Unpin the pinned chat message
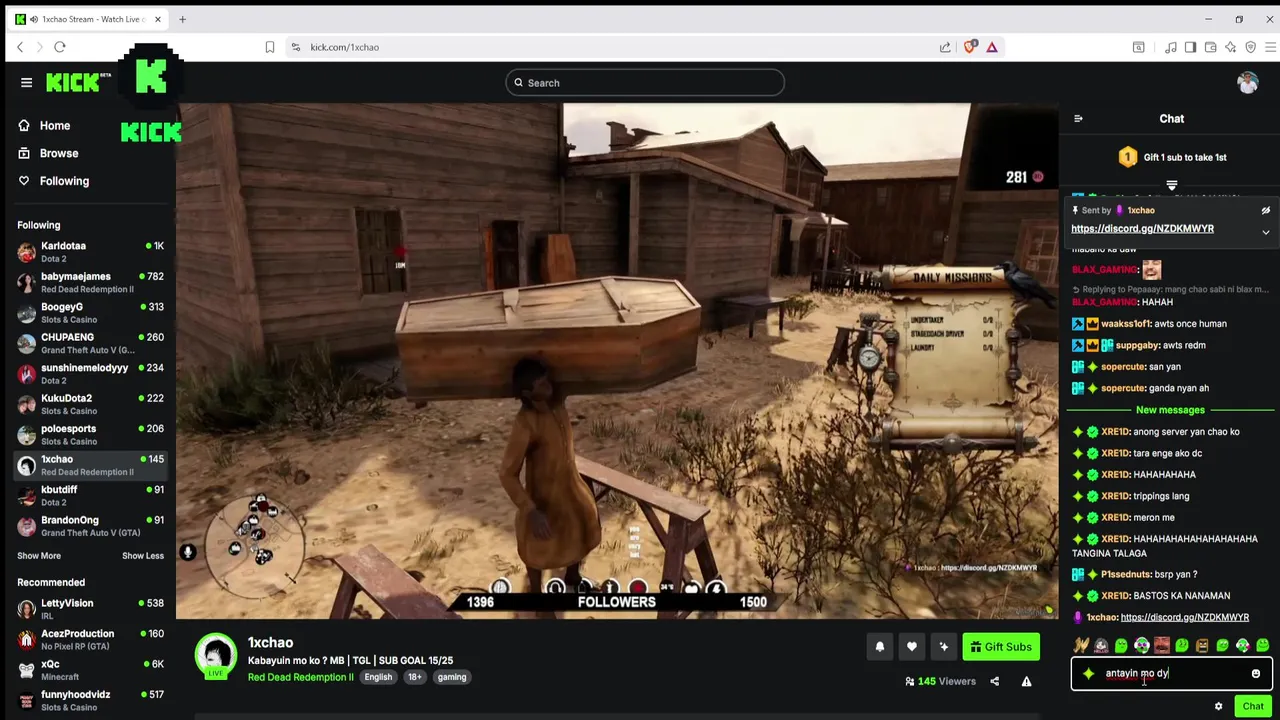 [x=1265, y=211]
